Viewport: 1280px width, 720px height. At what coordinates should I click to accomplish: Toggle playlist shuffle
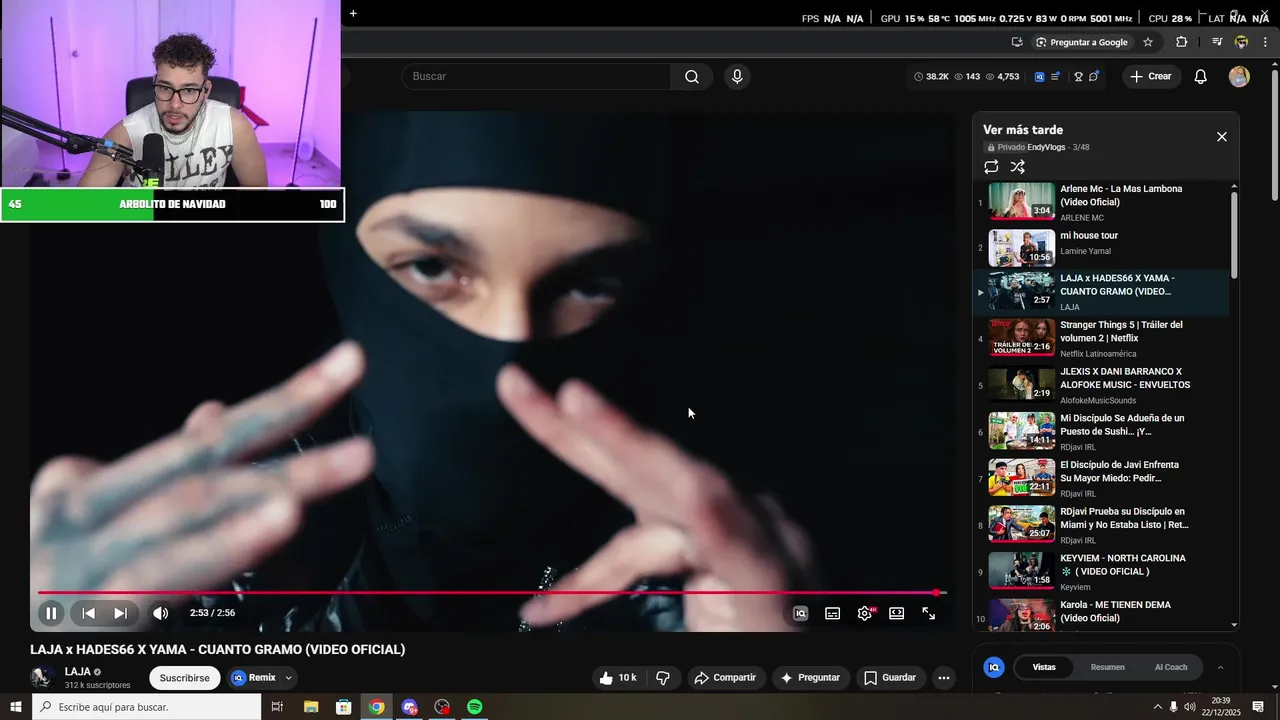pyautogui.click(x=1017, y=167)
